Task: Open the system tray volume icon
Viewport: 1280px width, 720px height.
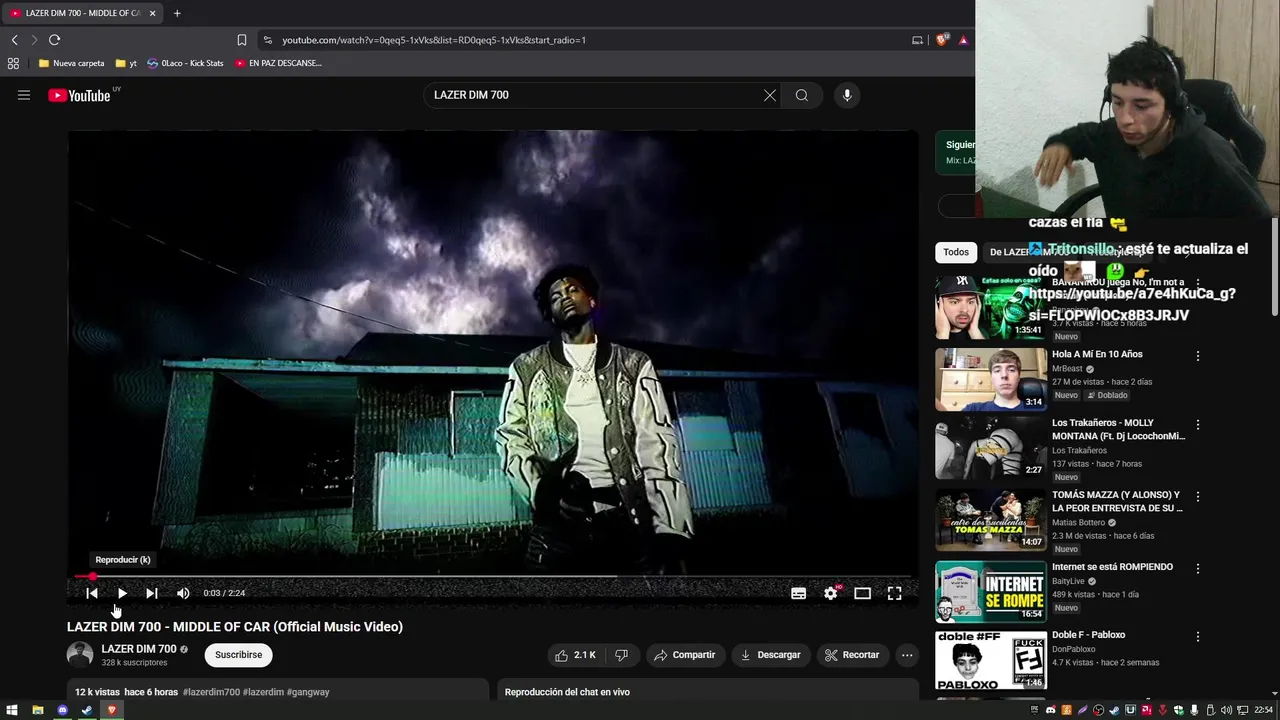Action: 1226,710
